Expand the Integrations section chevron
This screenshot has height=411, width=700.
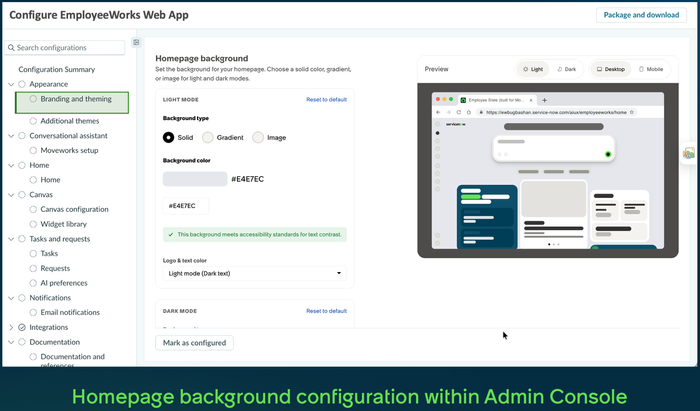[x=11, y=328]
